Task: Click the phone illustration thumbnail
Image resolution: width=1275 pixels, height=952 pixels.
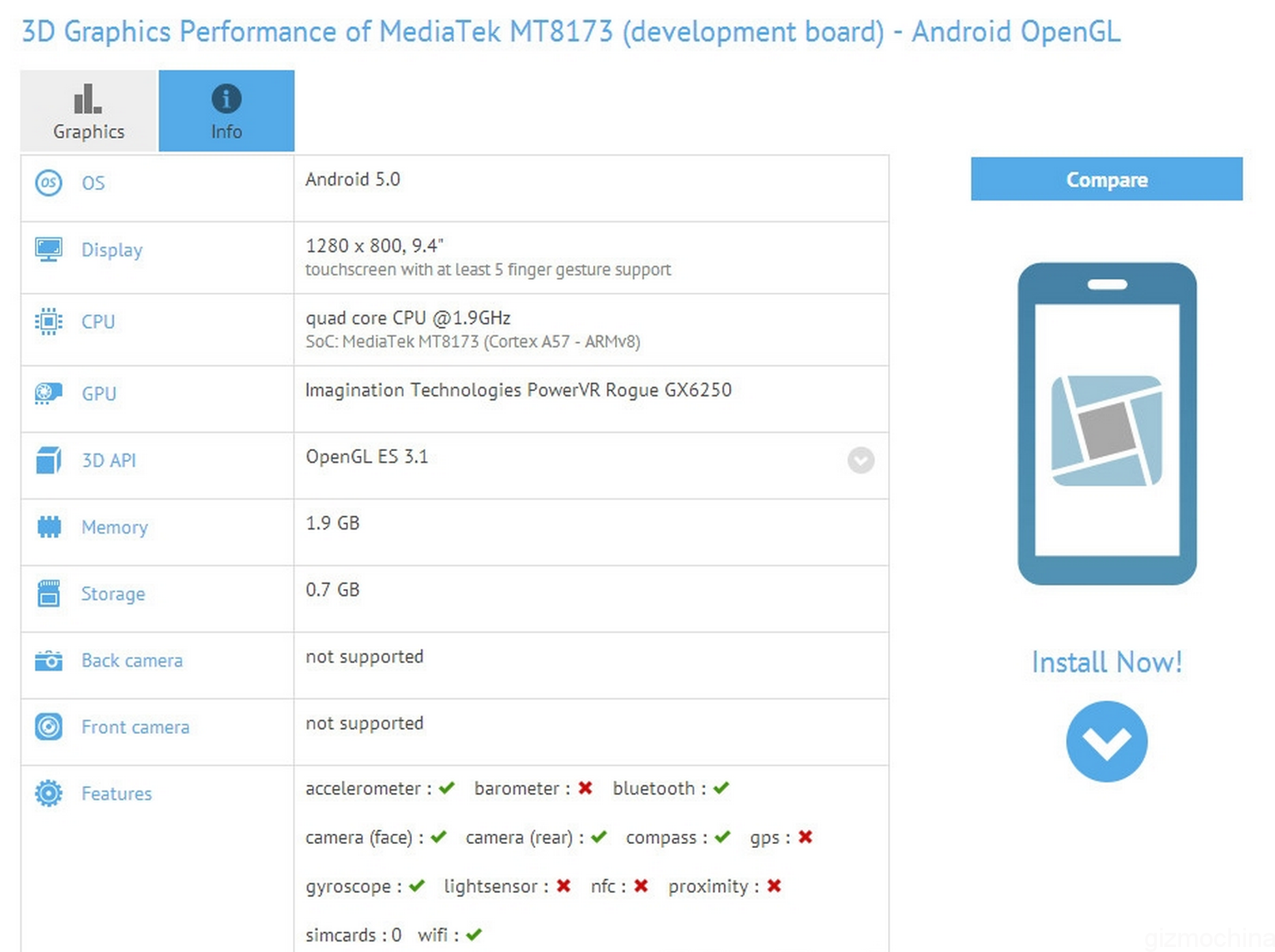Action: 1107,424
